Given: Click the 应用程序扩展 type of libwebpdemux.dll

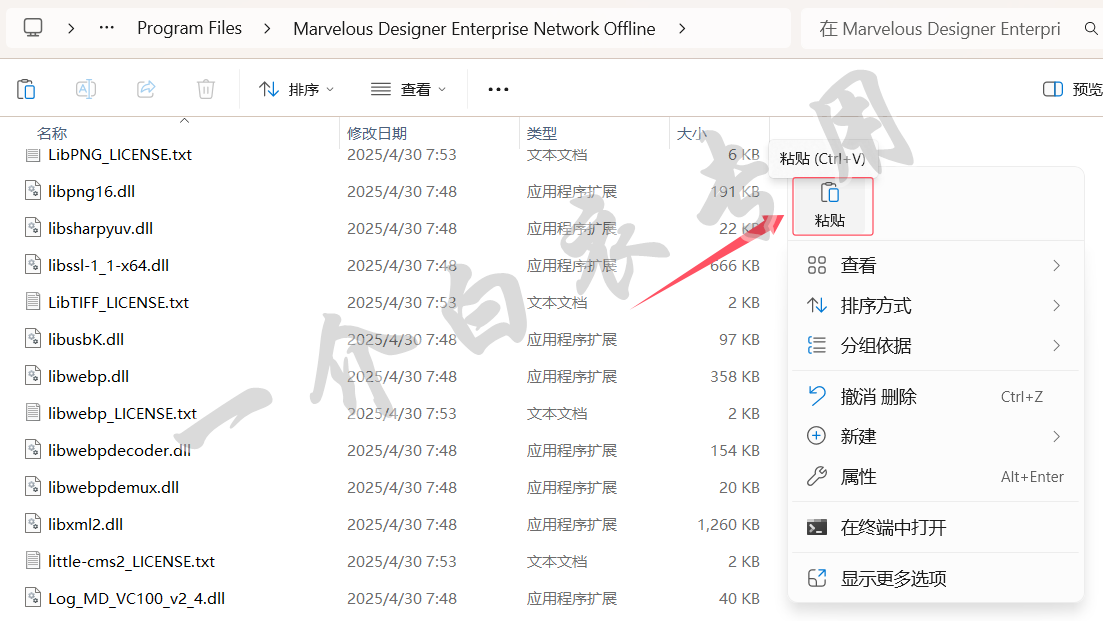Looking at the screenshot, I should click(572, 487).
